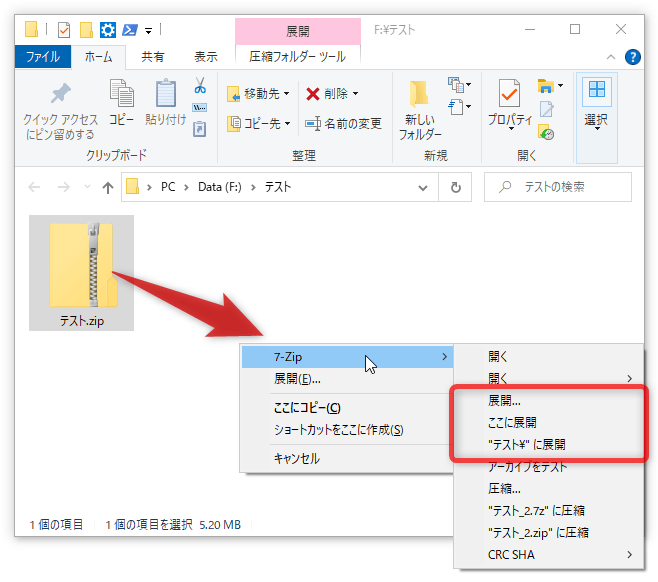Choose キャンセル in the context menu
This screenshot has width=658, height=582.
[x=347, y=458]
